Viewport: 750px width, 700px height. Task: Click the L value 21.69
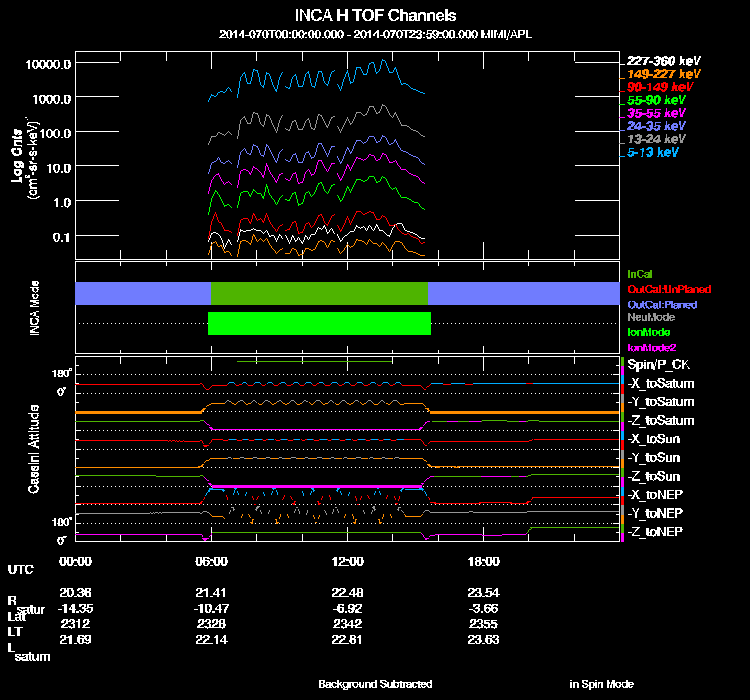coord(75,640)
